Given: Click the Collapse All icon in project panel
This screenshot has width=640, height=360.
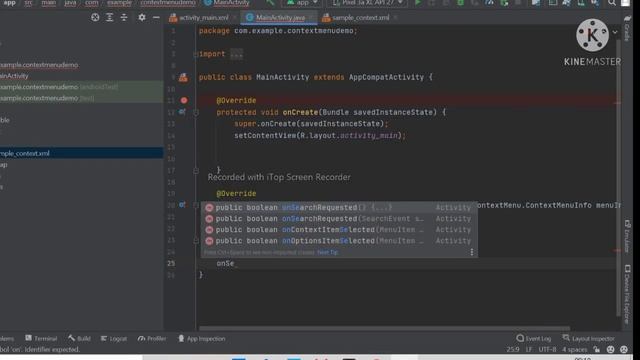Looking at the screenshot, I should click(124, 17).
